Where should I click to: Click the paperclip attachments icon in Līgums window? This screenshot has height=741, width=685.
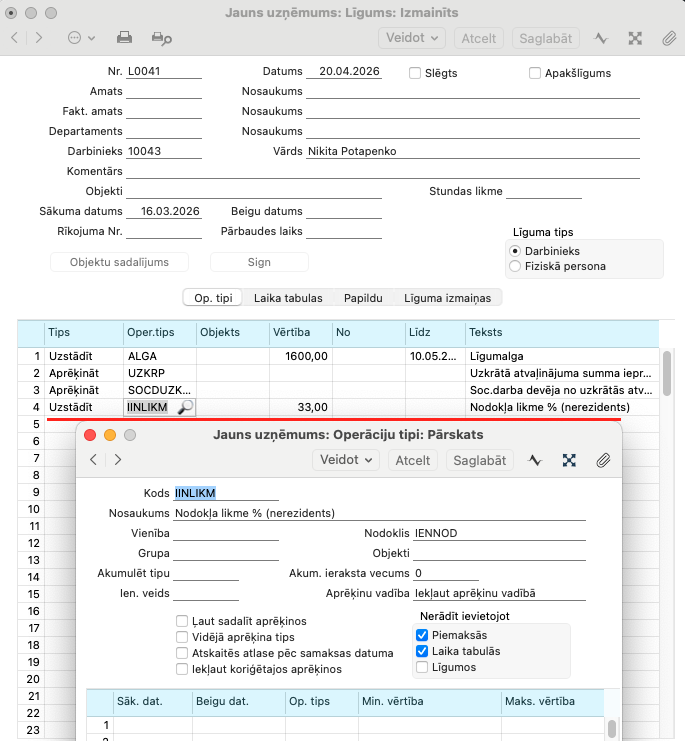pos(668,38)
